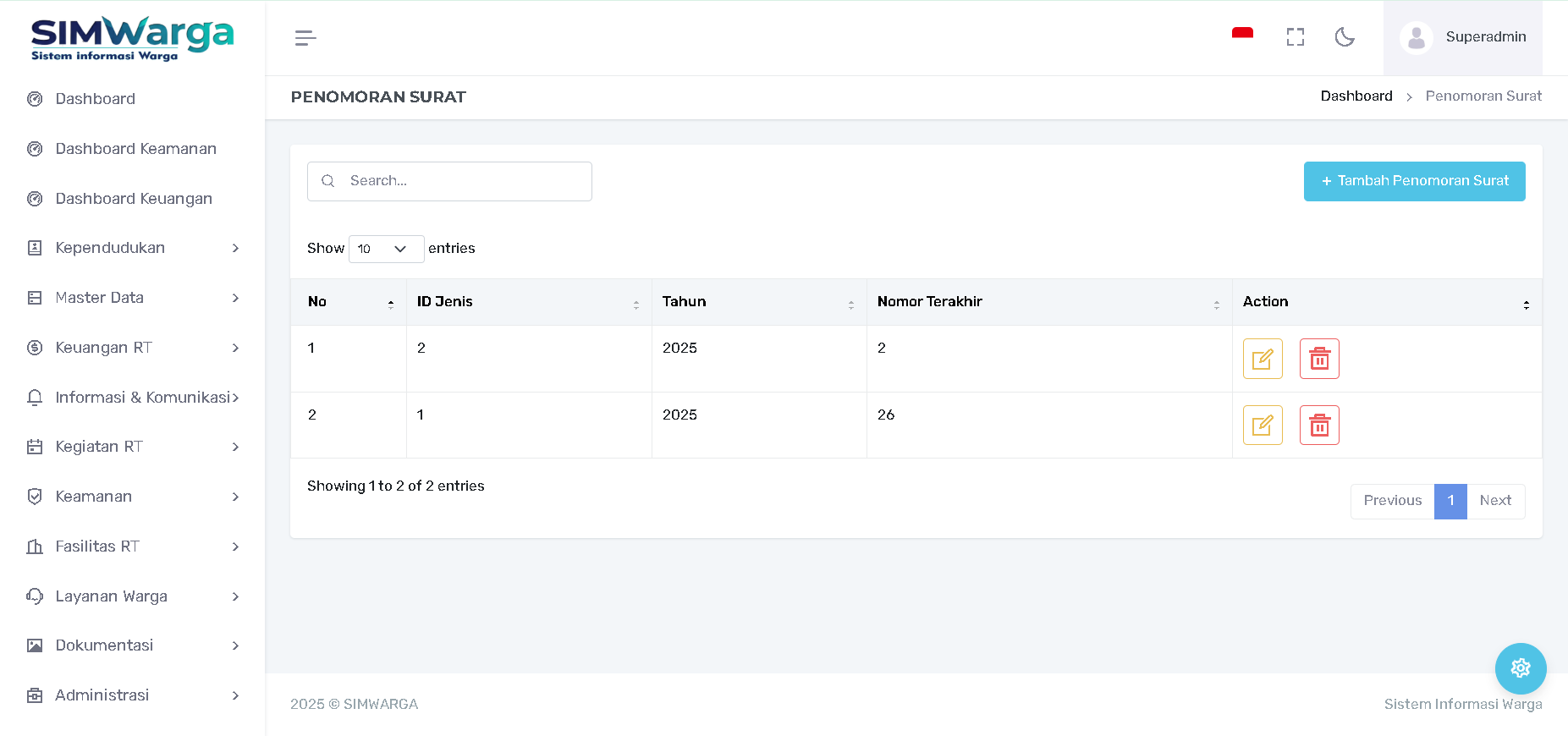
Task: Toggle dark mode with moon icon
Action: [x=1344, y=37]
